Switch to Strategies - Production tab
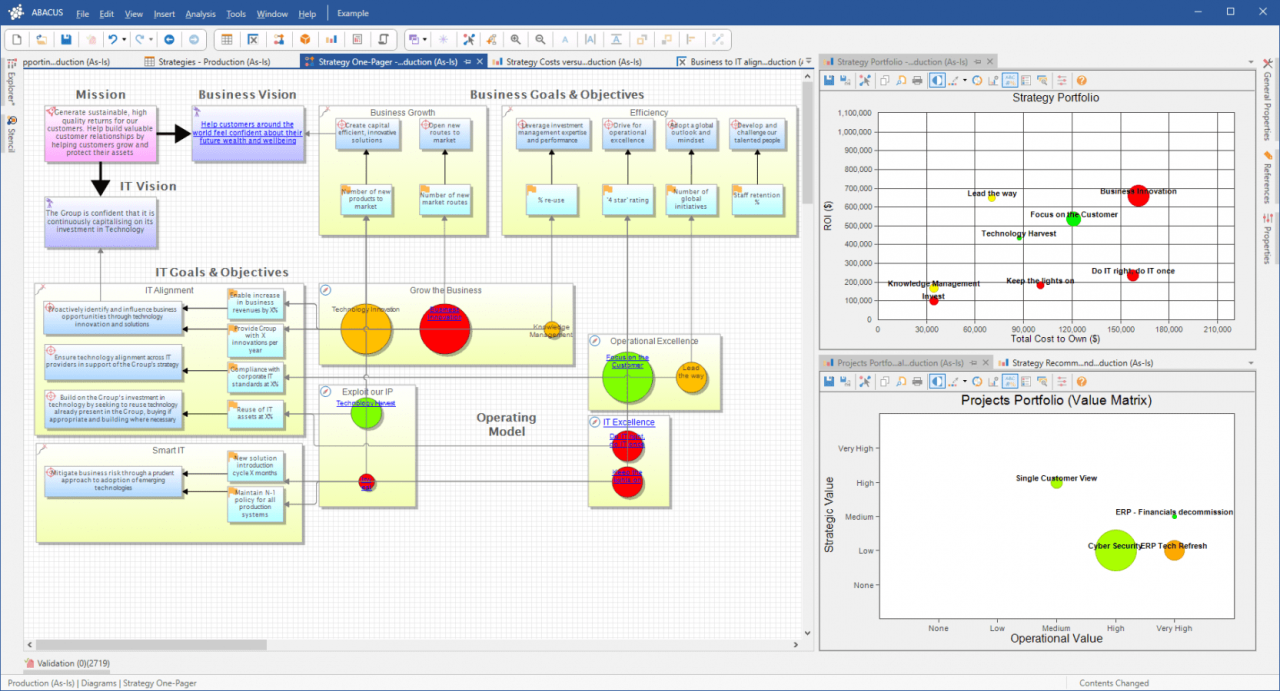The width and height of the screenshot is (1280, 691). [216, 61]
